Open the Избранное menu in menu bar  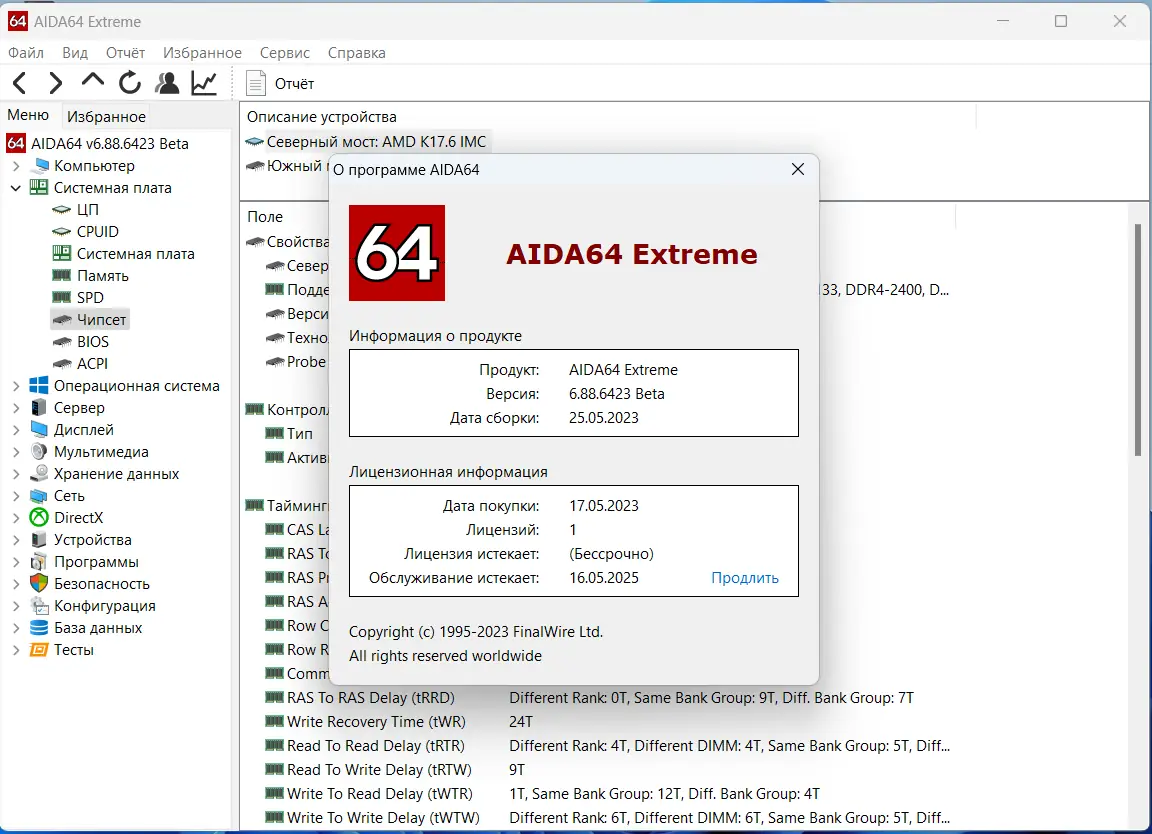(202, 53)
